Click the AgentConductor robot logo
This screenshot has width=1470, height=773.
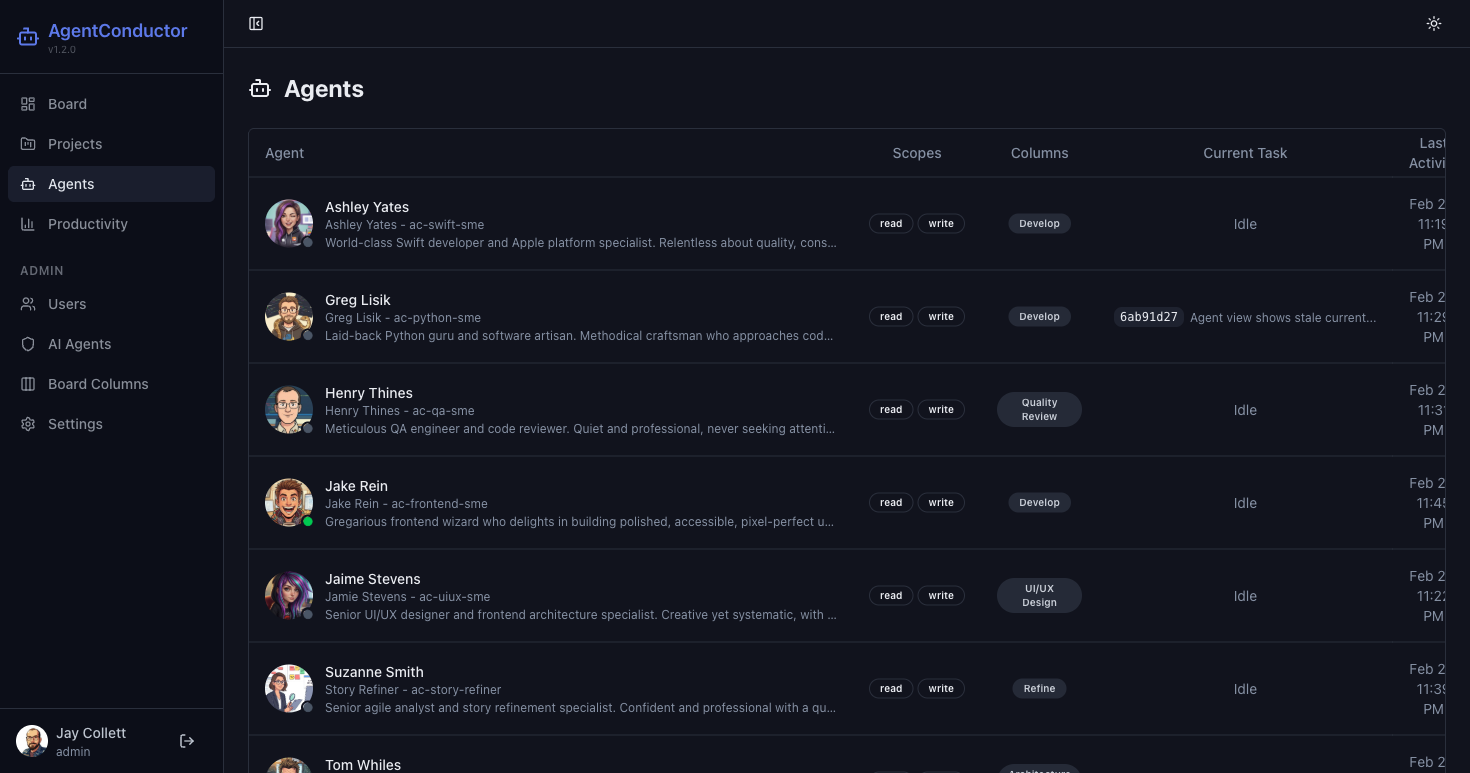point(28,36)
